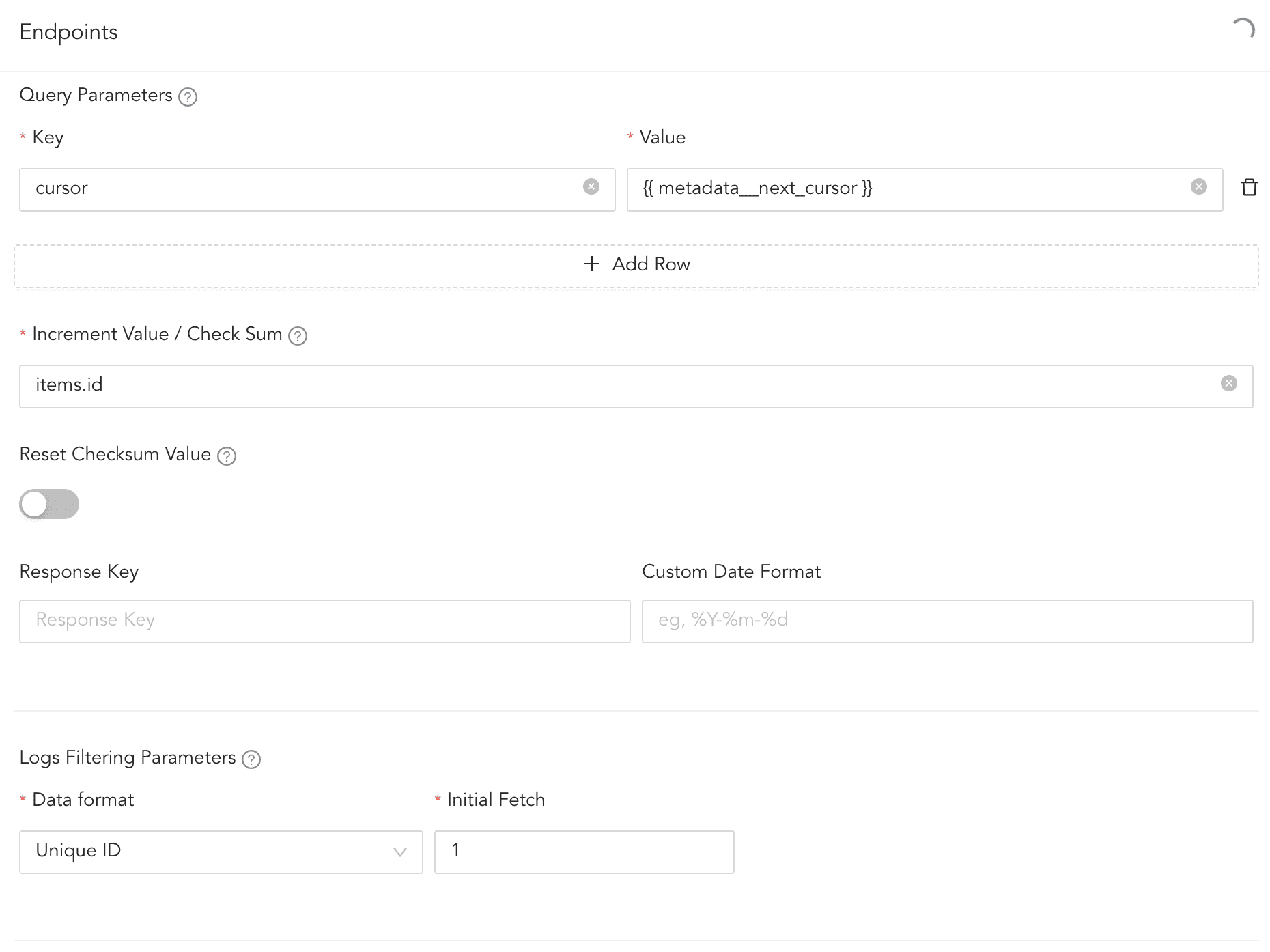Image resolution: width=1270 pixels, height=952 pixels.
Task: Click into the cursor Key input
Action: click(x=300, y=189)
